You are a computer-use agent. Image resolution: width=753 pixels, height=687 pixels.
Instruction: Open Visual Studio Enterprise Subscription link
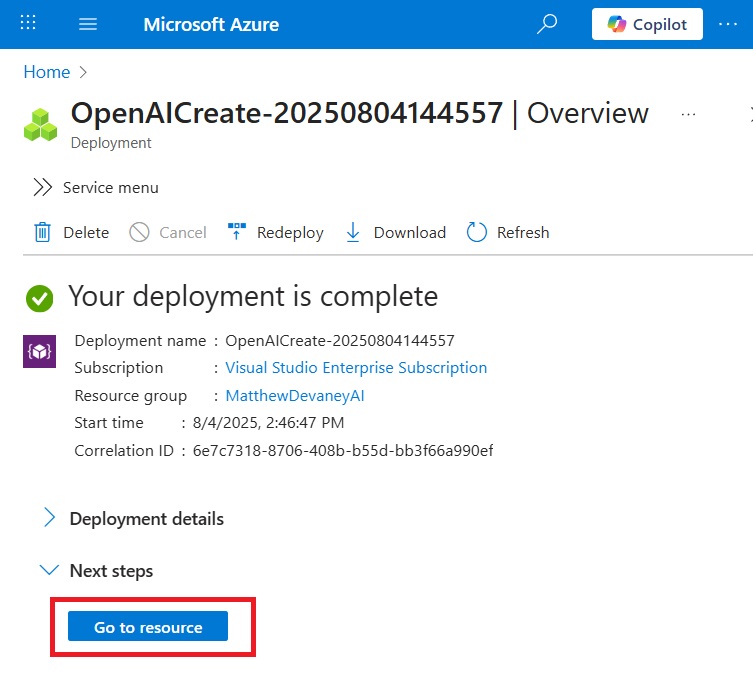click(356, 368)
